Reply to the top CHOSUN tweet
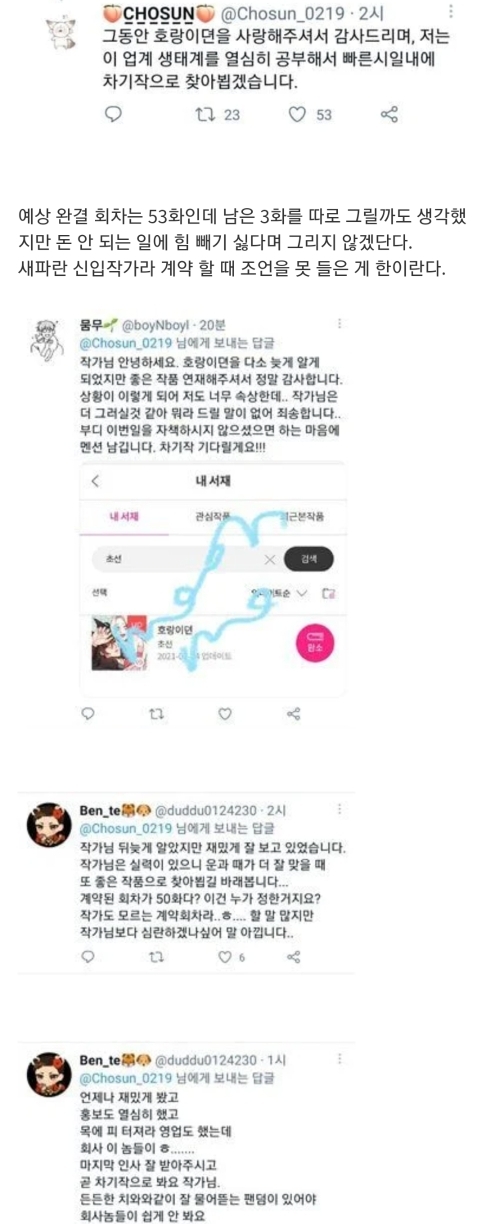 click(x=112, y=115)
